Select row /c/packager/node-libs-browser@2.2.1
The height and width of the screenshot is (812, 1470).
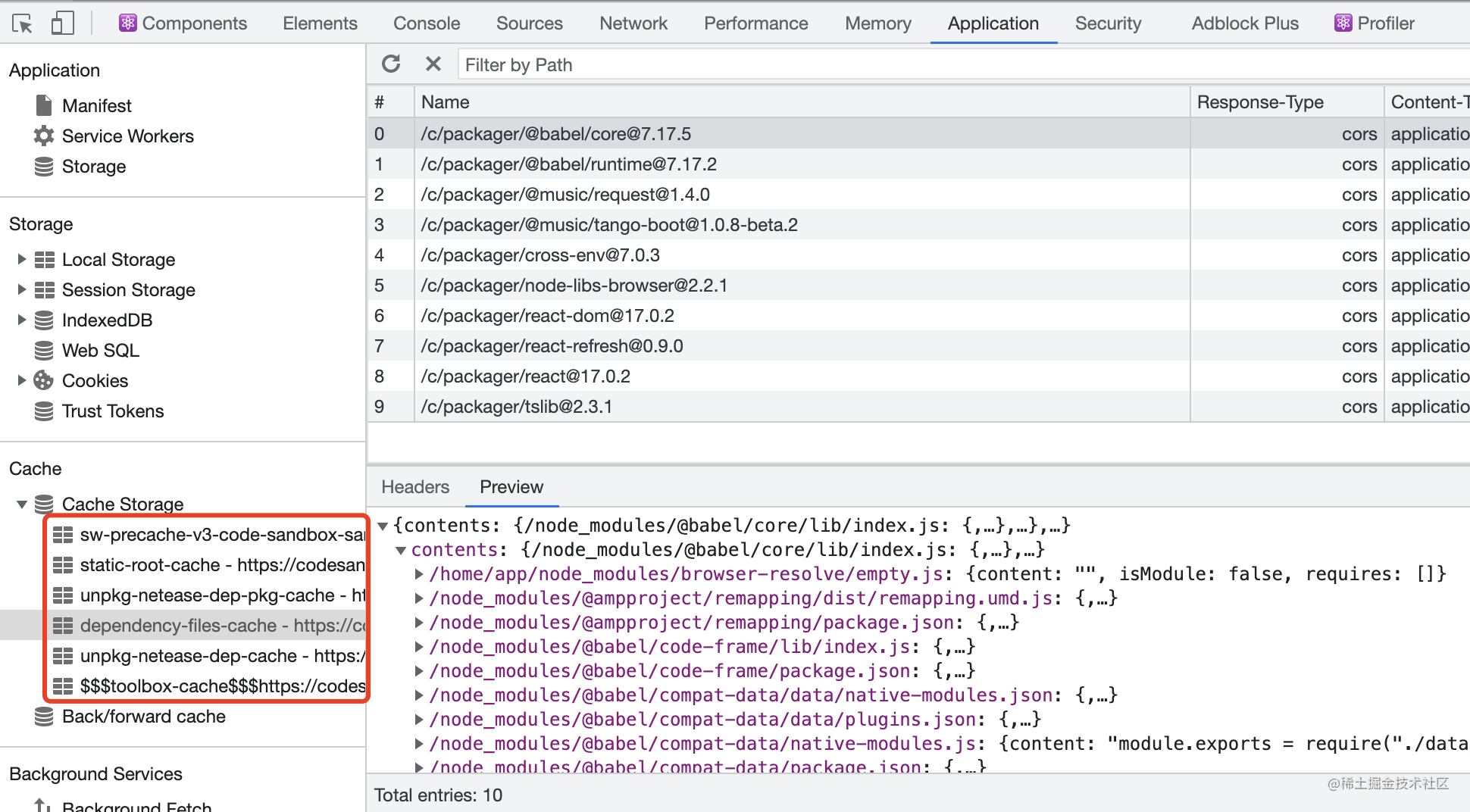(x=918, y=286)
